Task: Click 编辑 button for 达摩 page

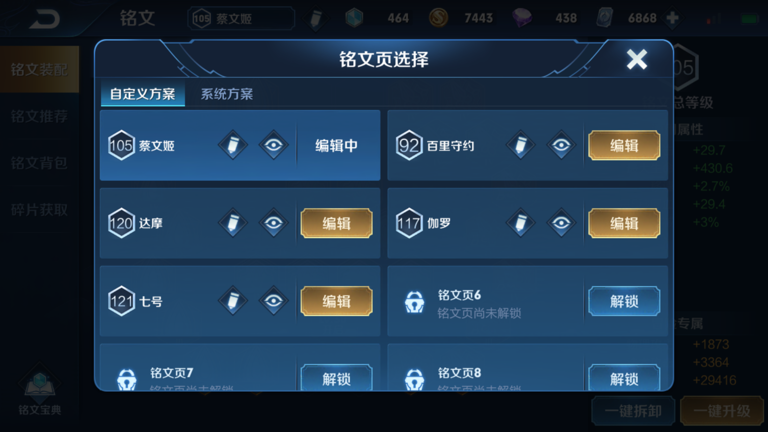Action: (x=336, y=223)
